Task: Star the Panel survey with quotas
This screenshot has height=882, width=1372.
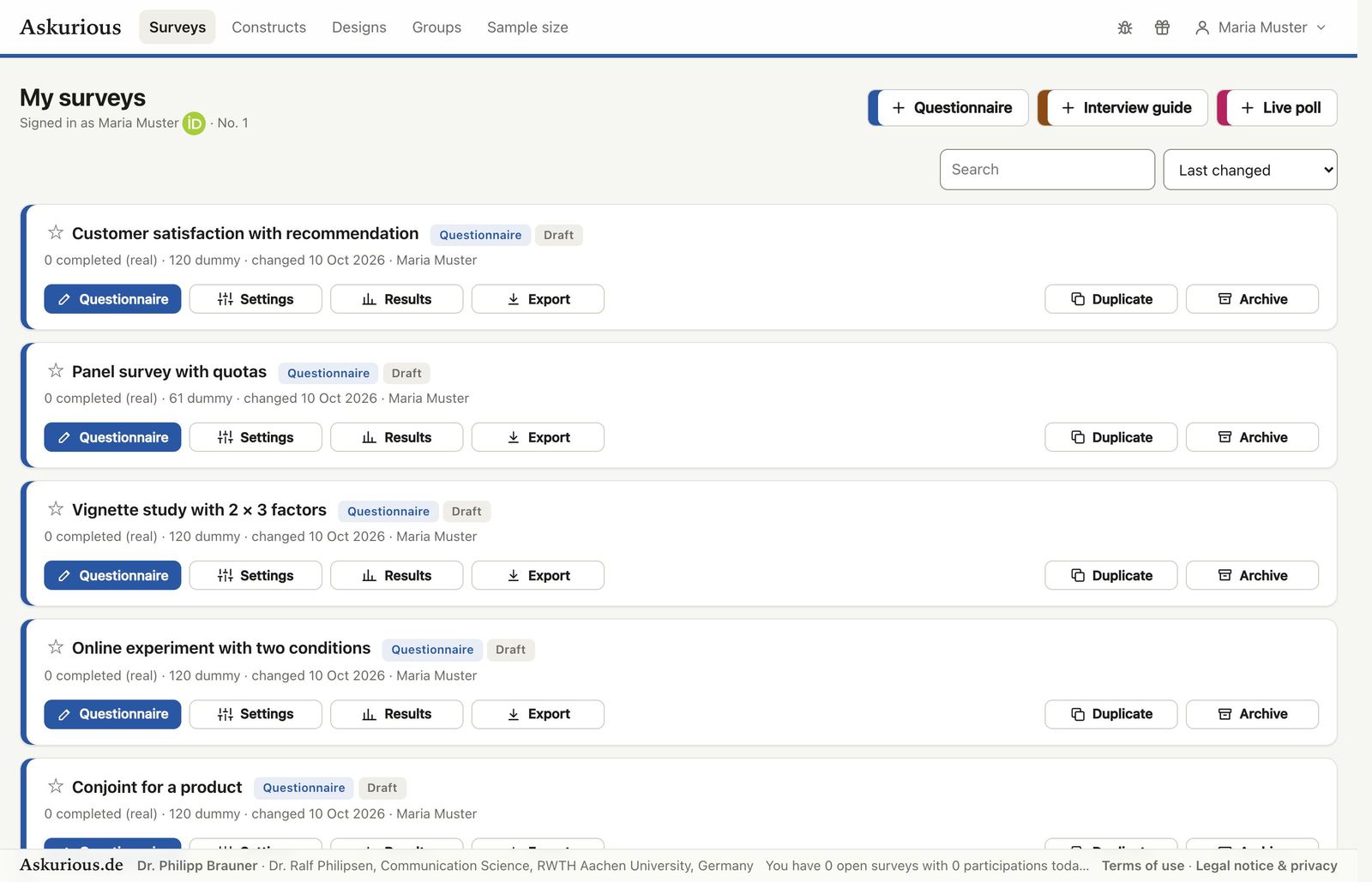Action: 56,370
